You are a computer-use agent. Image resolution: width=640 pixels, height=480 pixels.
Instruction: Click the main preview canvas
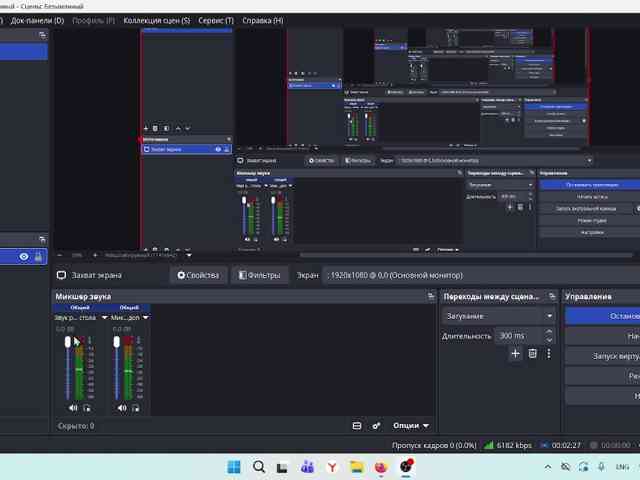point(347,139)
